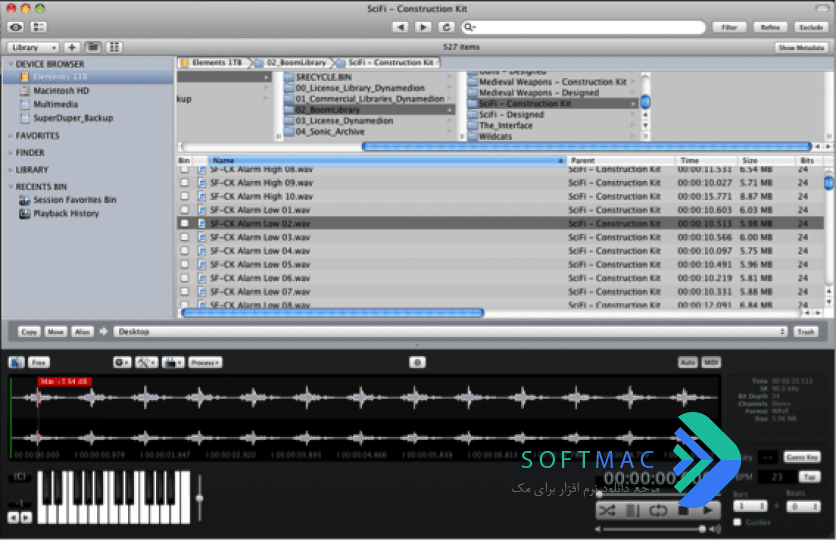
Task: Click the refresh icon in toolbar
Action: [446, 27]
